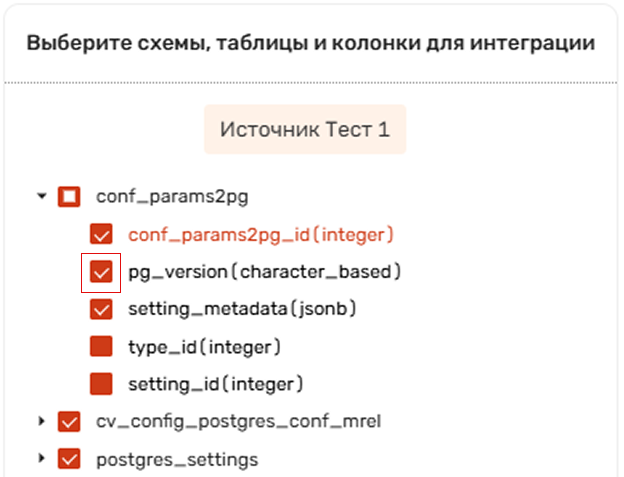This screenshot has height=477, width=624.
Task: Expand the cv_config_postgres_conf_mrel table node
Action: [x=41, y=421]
